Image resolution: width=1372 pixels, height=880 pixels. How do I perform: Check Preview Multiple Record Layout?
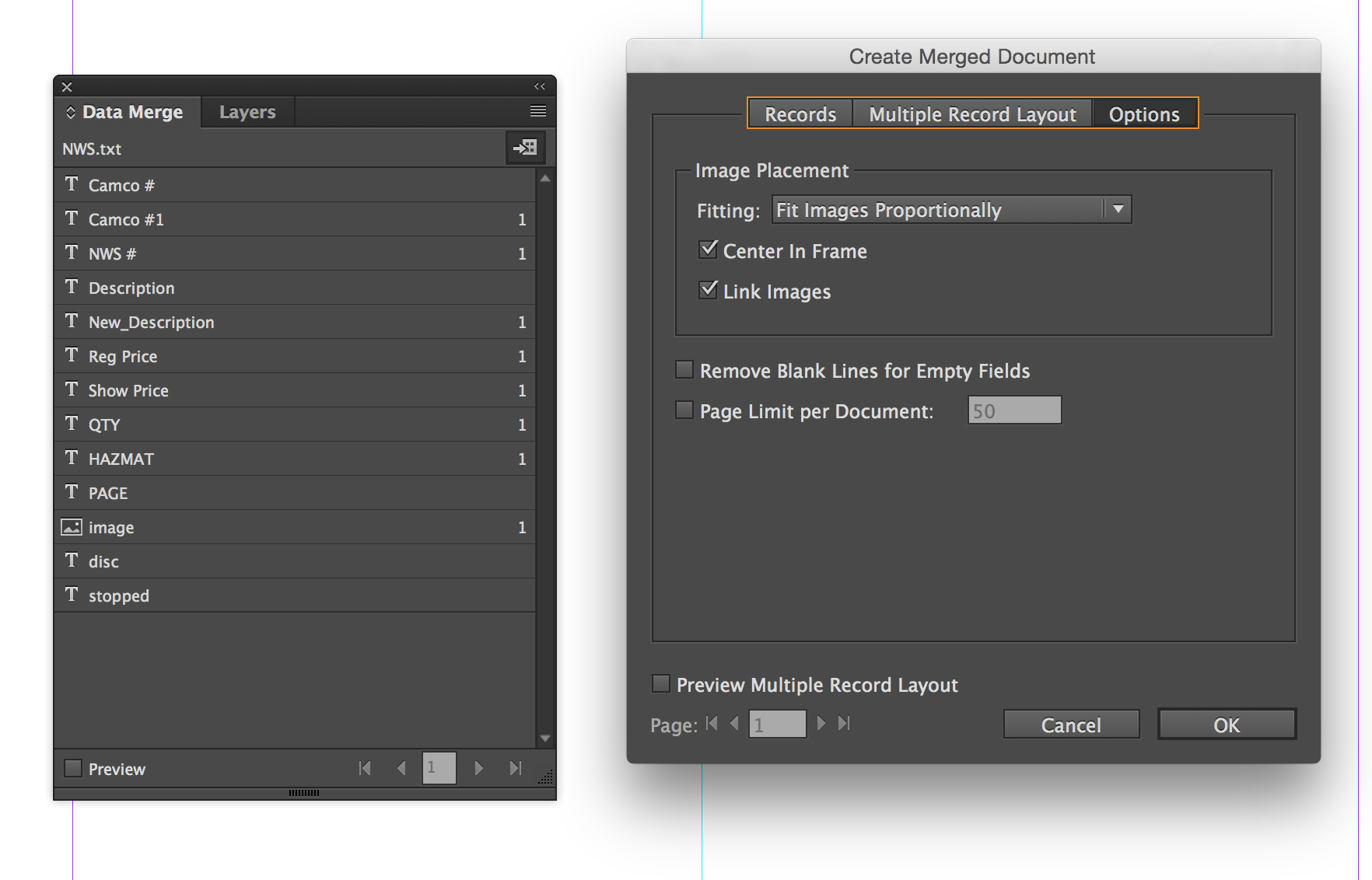(x=660, y=683)
